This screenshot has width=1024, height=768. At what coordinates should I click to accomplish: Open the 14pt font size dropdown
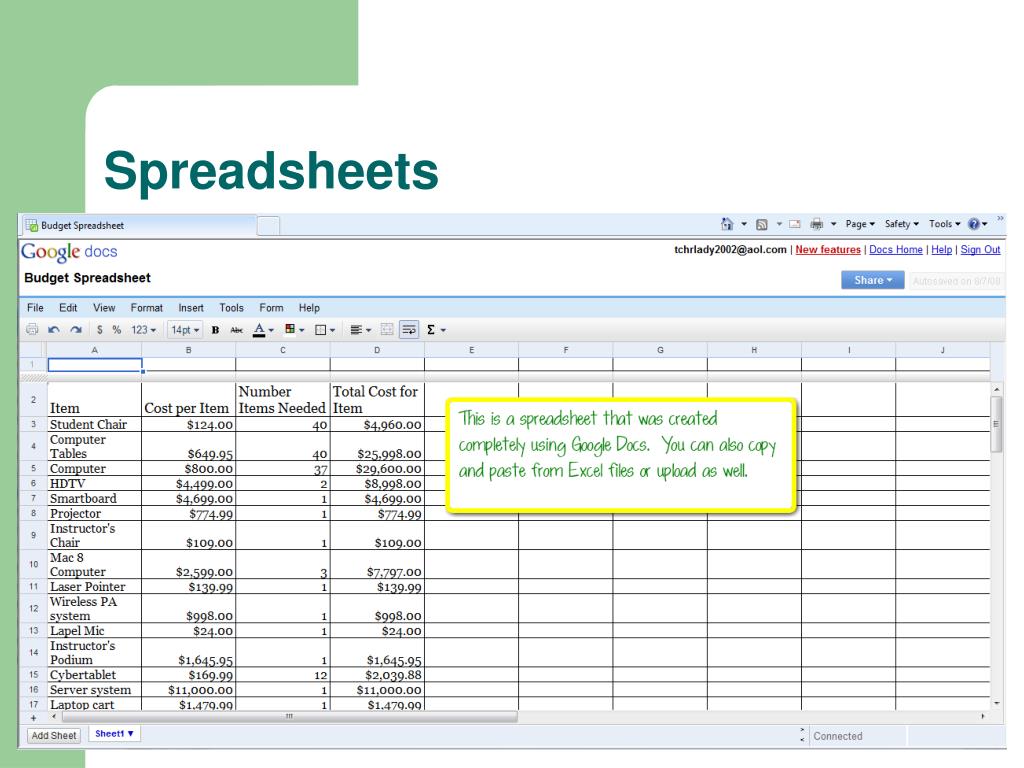185,330
